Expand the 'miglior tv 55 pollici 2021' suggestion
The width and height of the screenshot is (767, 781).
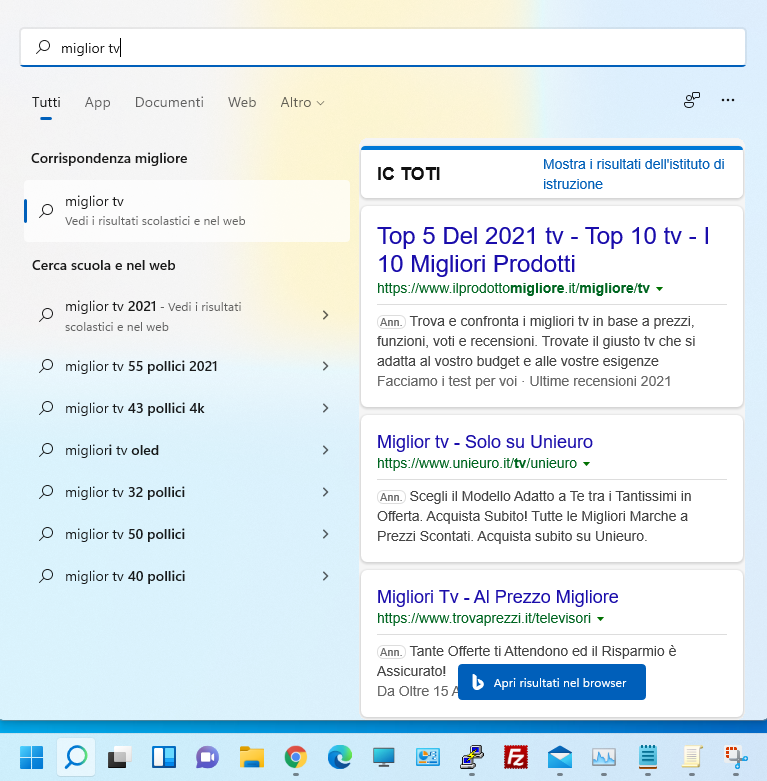click(325, 366)
